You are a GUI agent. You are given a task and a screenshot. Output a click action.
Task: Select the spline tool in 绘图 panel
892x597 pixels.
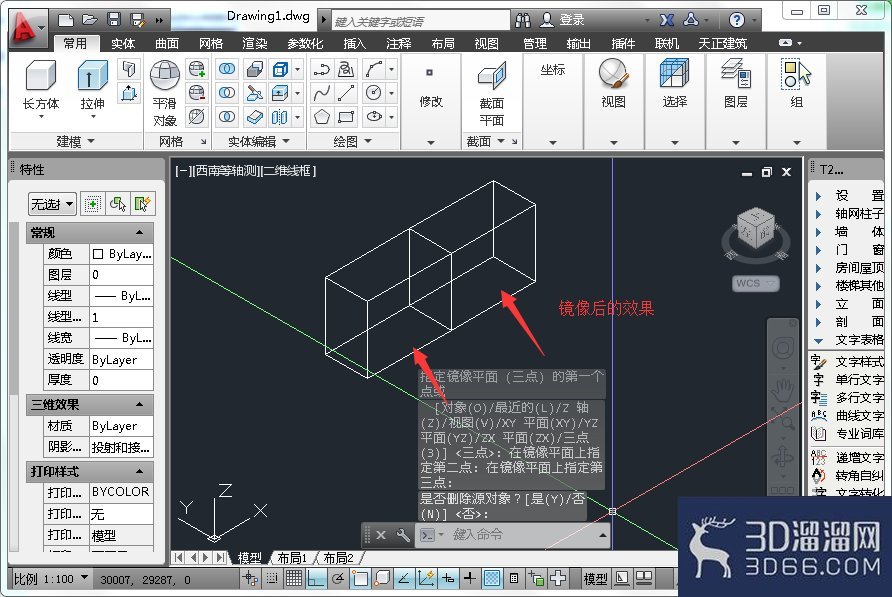coord(321,93)
